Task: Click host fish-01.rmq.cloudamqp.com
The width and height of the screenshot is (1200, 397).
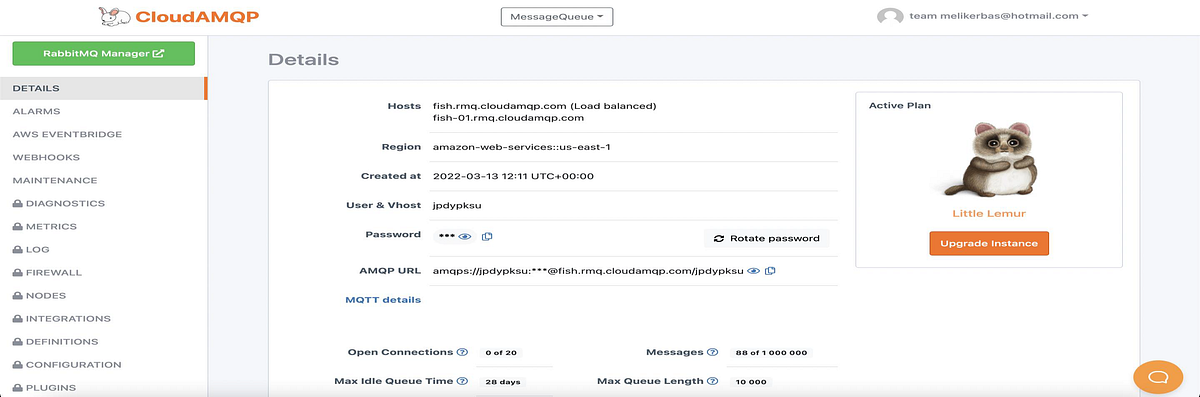Action: click(x=507, y=117)
